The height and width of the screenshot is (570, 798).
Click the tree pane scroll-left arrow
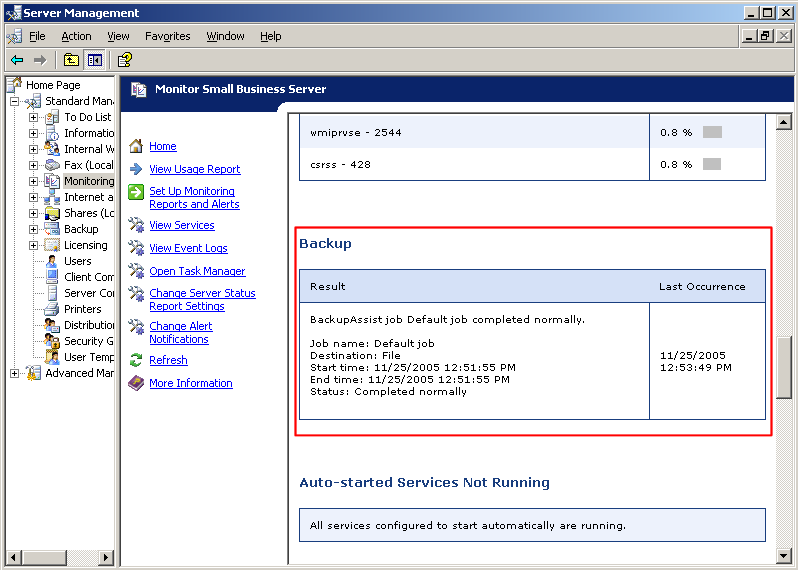pos(15,557)
